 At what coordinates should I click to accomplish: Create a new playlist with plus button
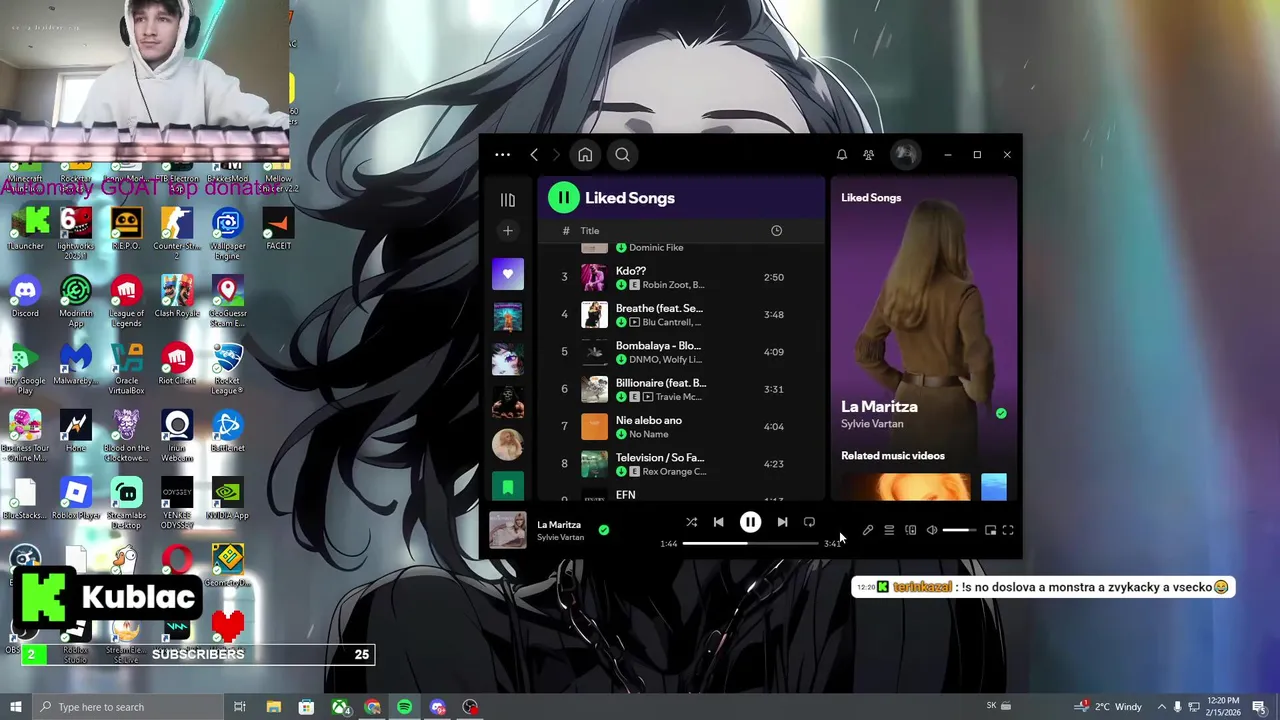[x=508, y=231]
